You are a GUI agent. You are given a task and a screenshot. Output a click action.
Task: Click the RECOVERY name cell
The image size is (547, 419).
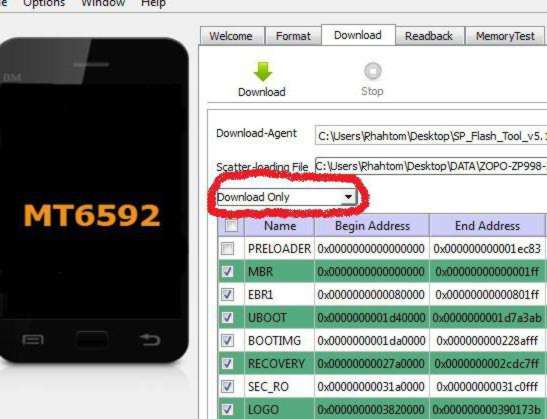[279, 364]
